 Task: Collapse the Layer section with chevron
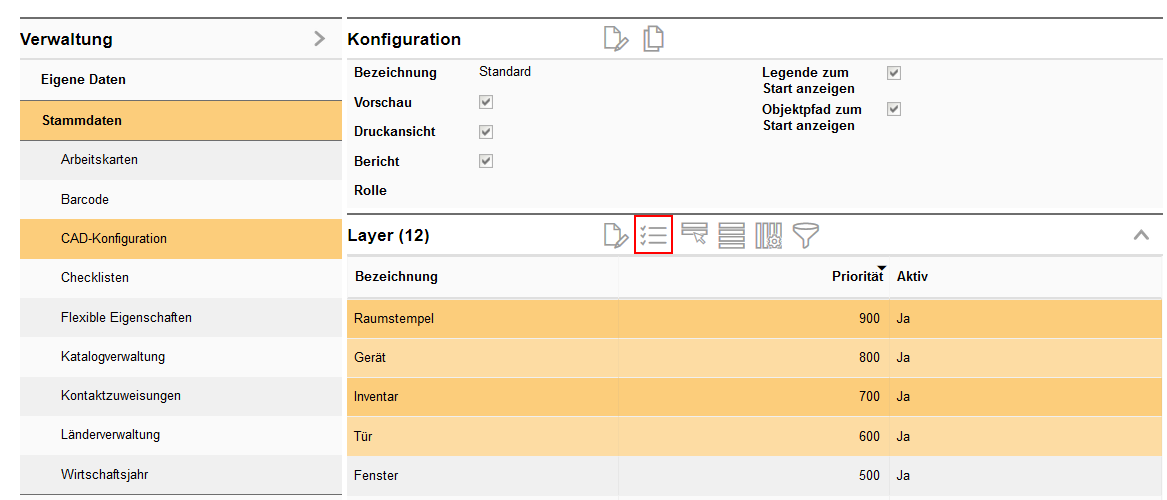point(1140,236)
